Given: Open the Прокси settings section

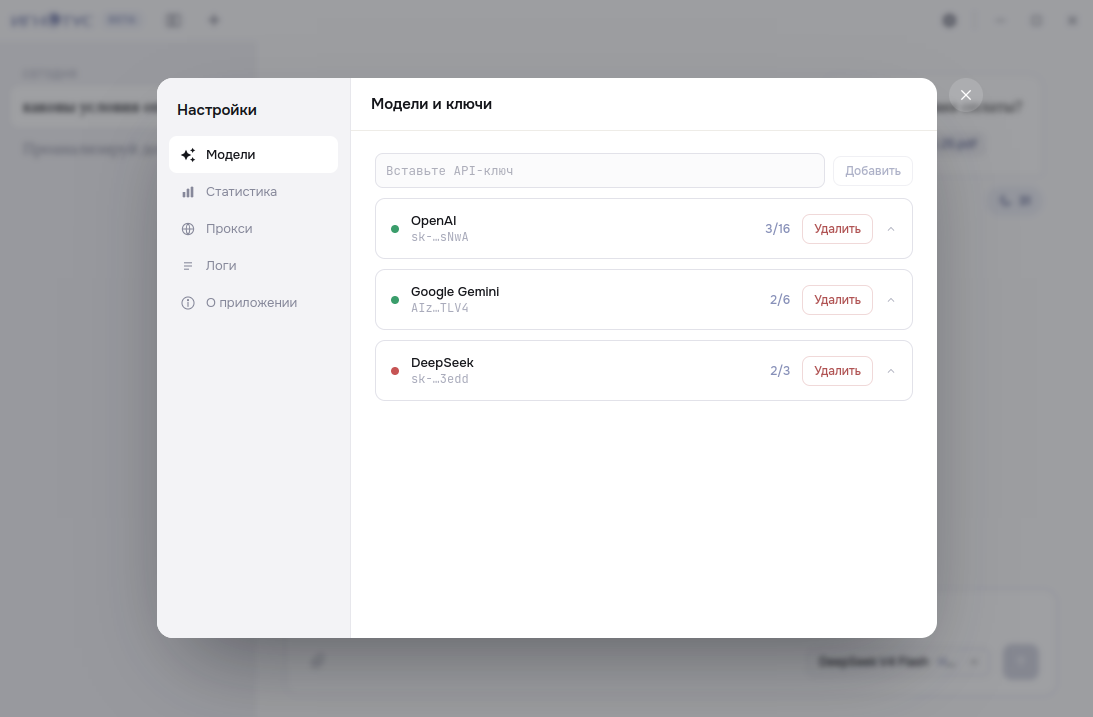Looking at the screenshot, I should click(253, 229).
